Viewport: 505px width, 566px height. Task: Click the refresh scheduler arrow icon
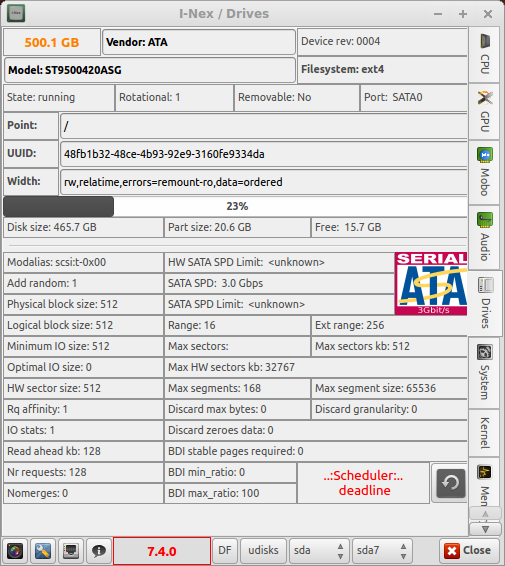(x=450, y=483)
